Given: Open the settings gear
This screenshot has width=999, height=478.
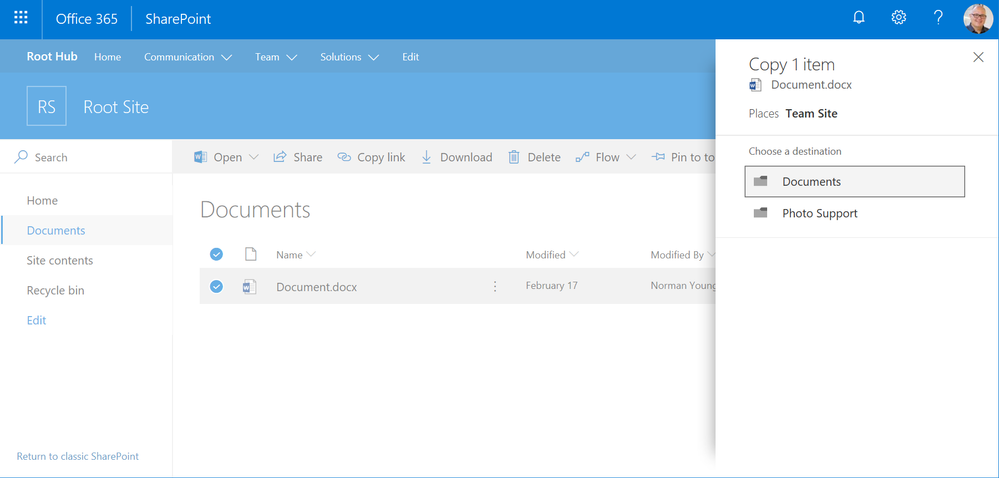Looking at the screenshot, I should coord(898,18).
